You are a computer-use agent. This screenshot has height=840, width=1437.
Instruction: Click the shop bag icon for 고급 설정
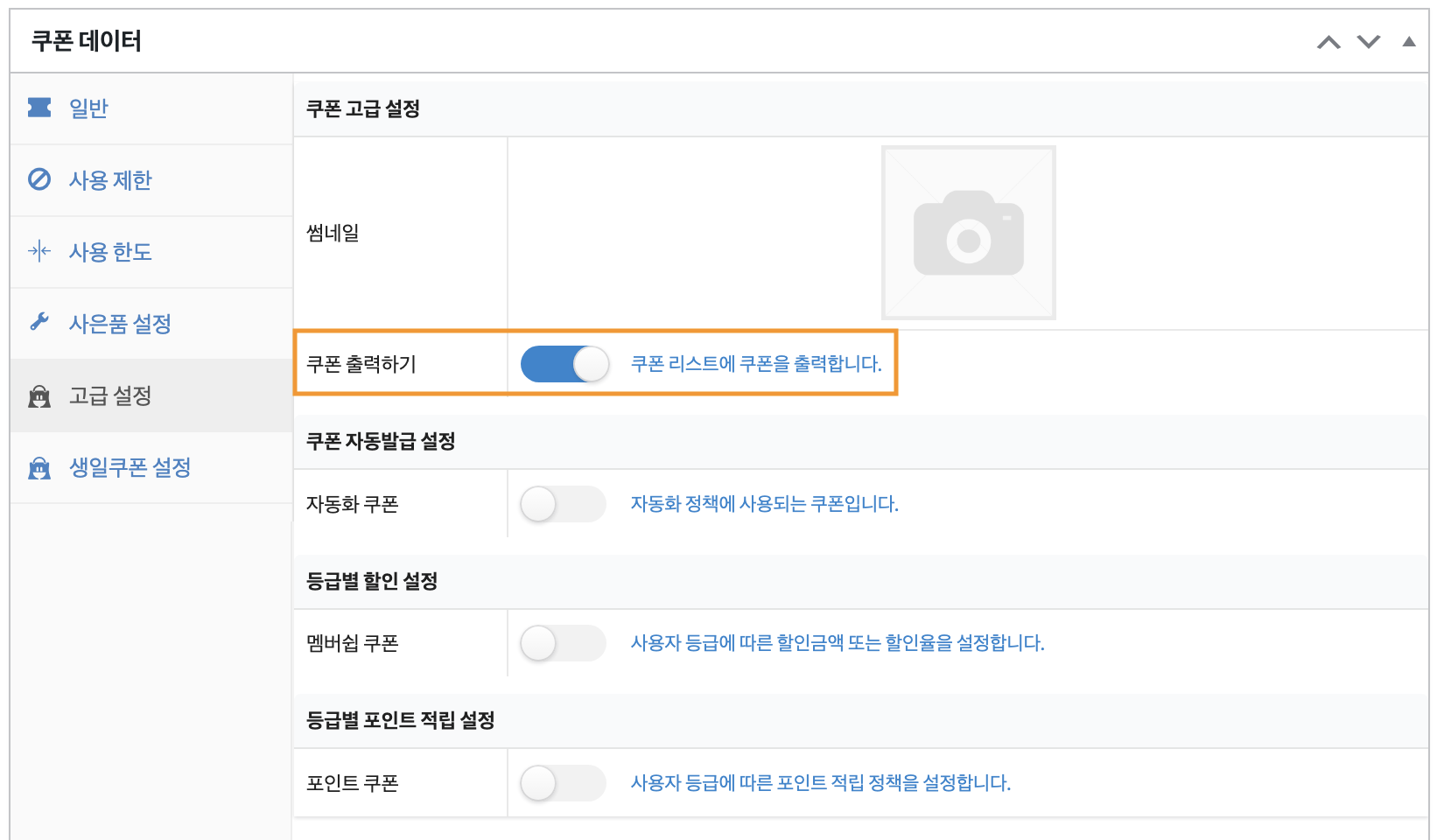tap(39, 396)
